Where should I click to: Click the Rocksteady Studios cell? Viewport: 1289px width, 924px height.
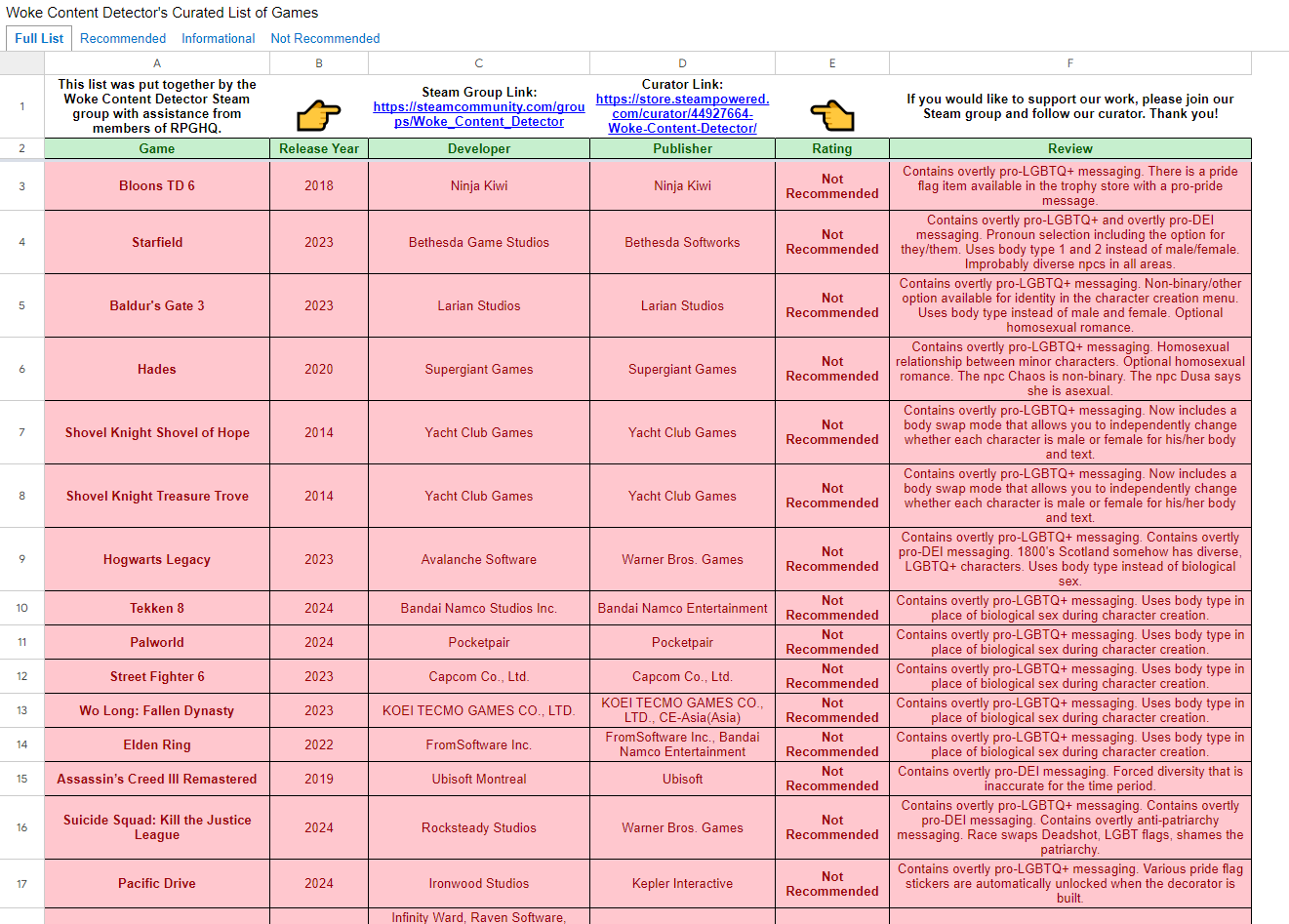(479, 827)
